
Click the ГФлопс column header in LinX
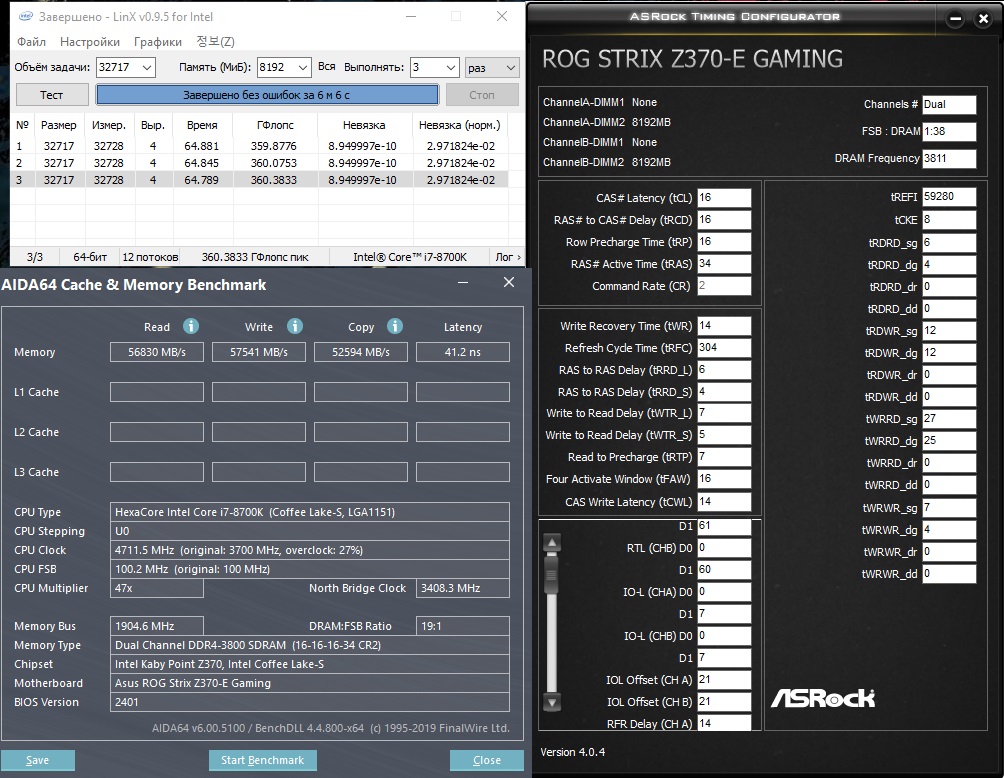click(x=275, y=125)
